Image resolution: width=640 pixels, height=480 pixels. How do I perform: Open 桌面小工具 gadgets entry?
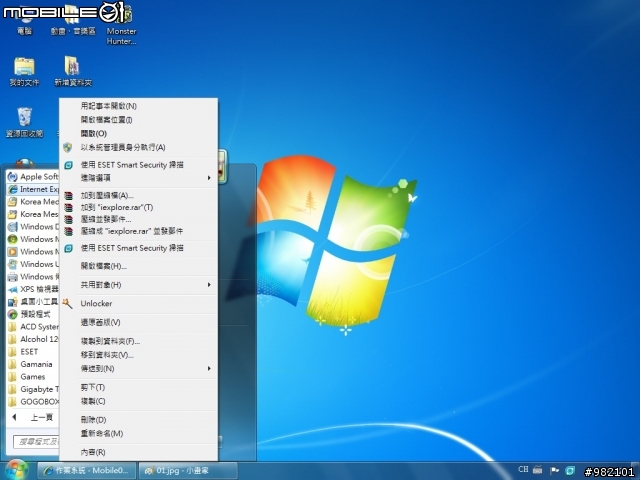pyautogui.click(x=33, y=302)
